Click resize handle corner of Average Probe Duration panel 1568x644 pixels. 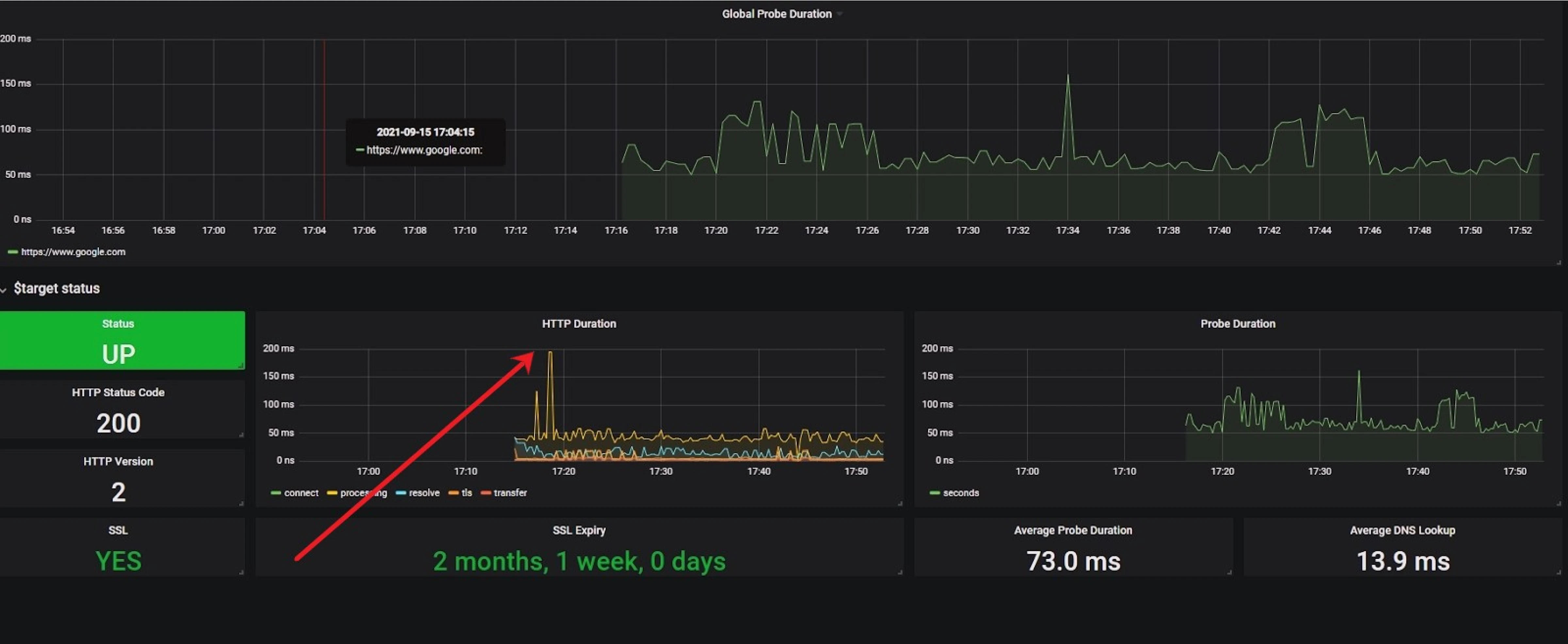1230,572
